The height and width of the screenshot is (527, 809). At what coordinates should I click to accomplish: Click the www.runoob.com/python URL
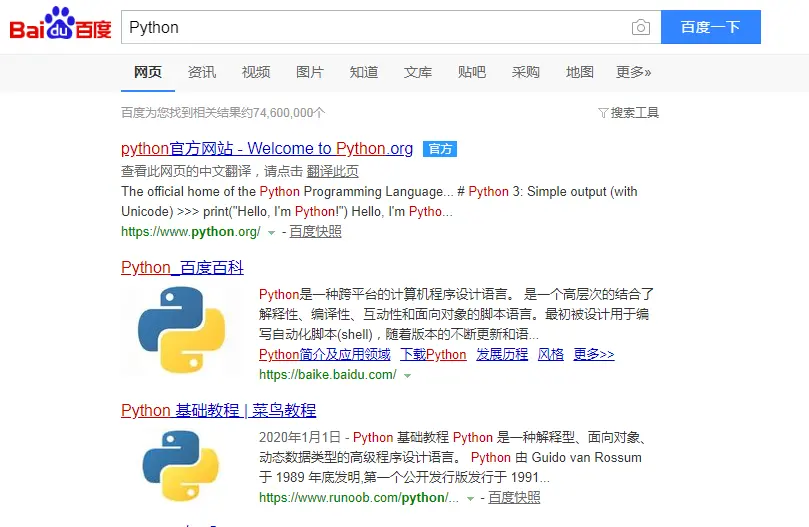[359, 498]
